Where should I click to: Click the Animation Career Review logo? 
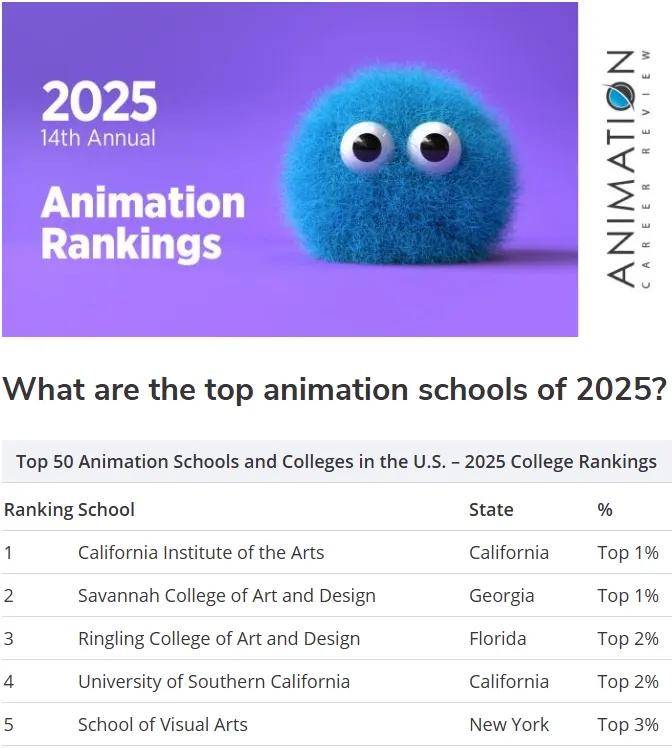click(626, 168)
